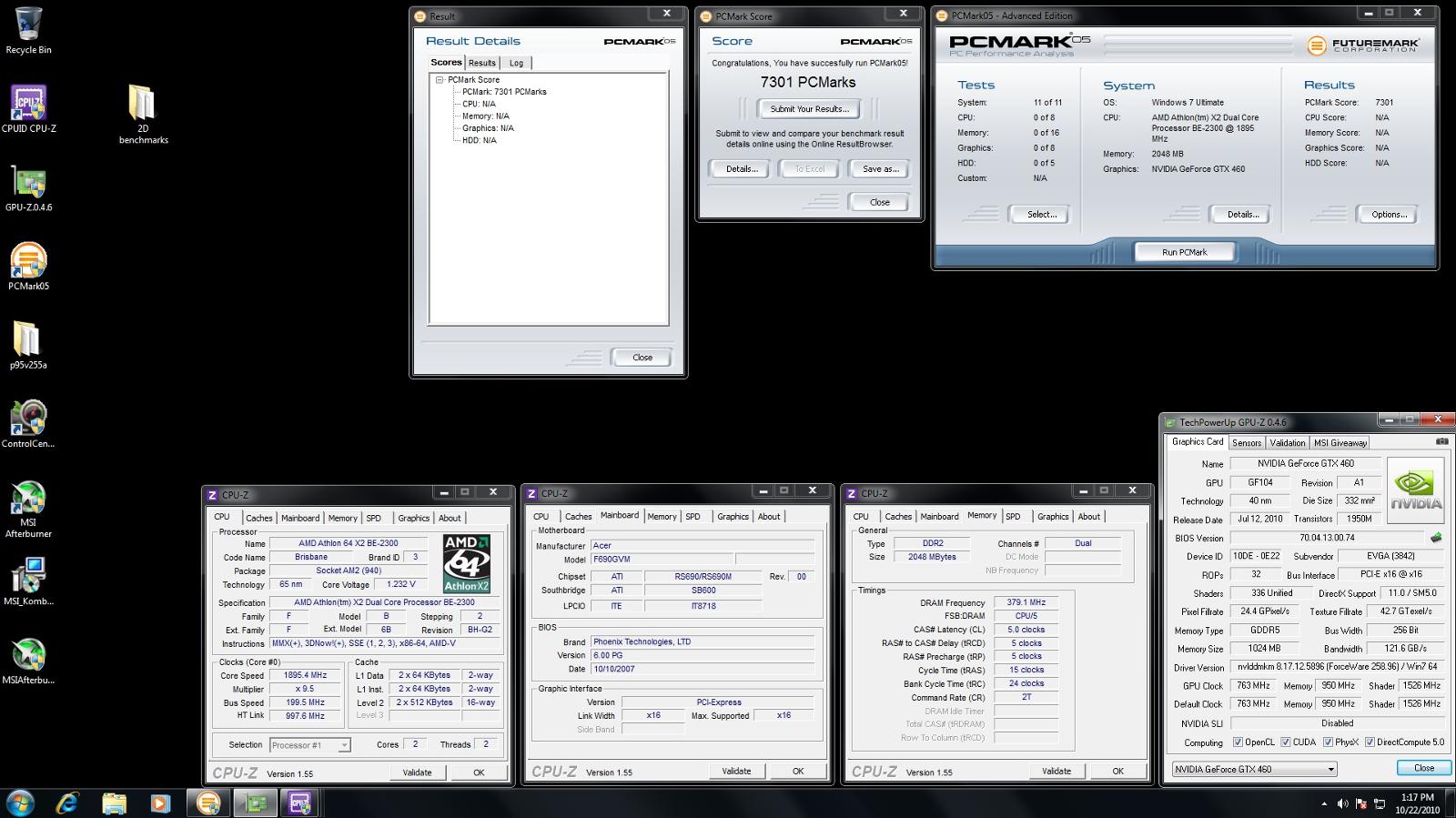The height and width of the screenshot is (818, 1456).
Task: Open Windows Explorer from the taskbar
Action: point(114,803)
